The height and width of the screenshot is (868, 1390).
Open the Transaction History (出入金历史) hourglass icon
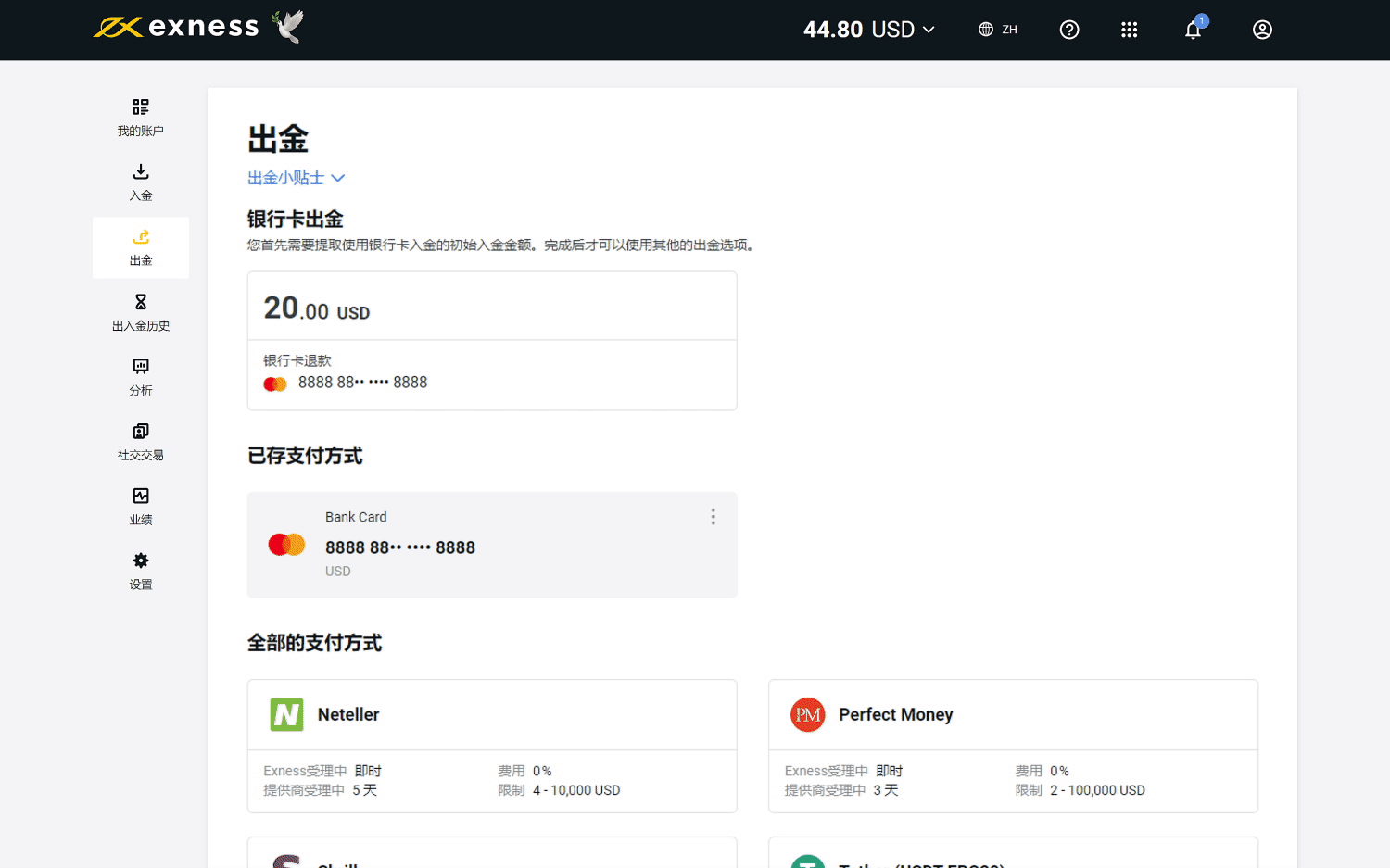tap(141, 302)
